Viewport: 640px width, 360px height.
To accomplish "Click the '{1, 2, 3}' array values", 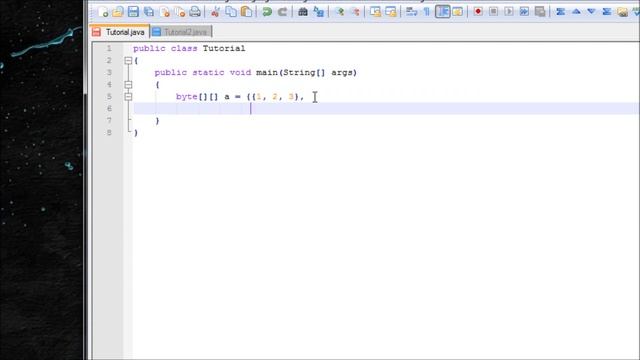I will (276, 97).
